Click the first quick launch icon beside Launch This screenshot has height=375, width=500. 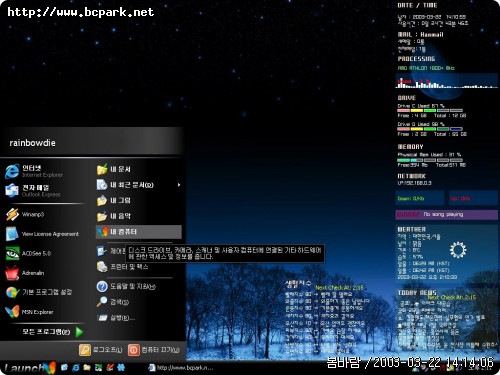coord(64,368)
